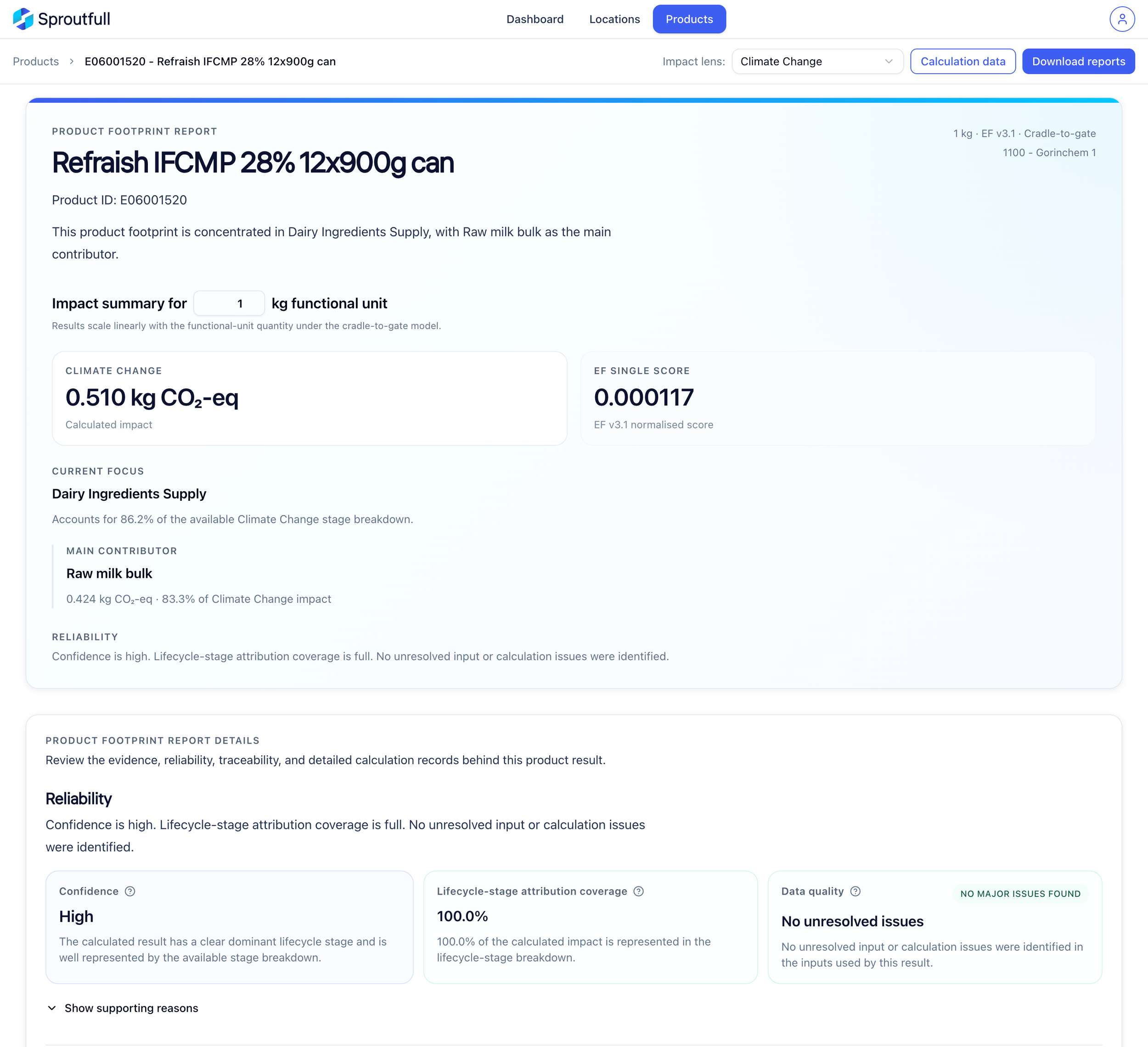
Task: Click the Lifecycle-stage attribution coverage help icon
Action: [x=638, y=891]
